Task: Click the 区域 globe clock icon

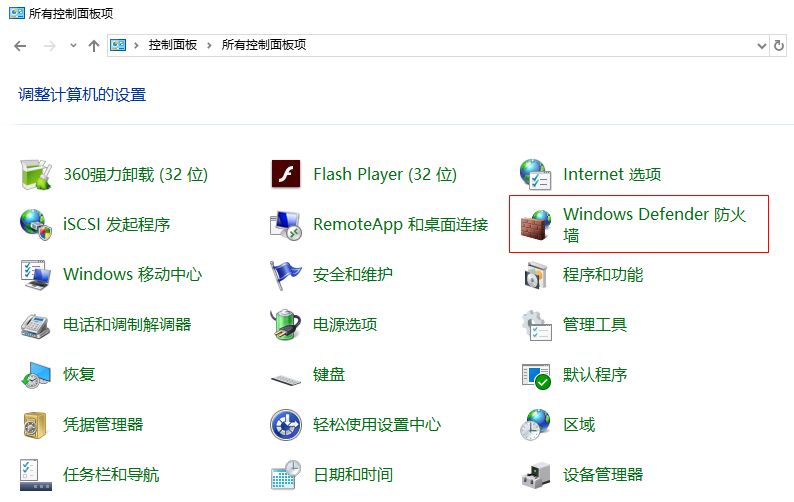Action: pyautogui.click(x=535, y=424)
